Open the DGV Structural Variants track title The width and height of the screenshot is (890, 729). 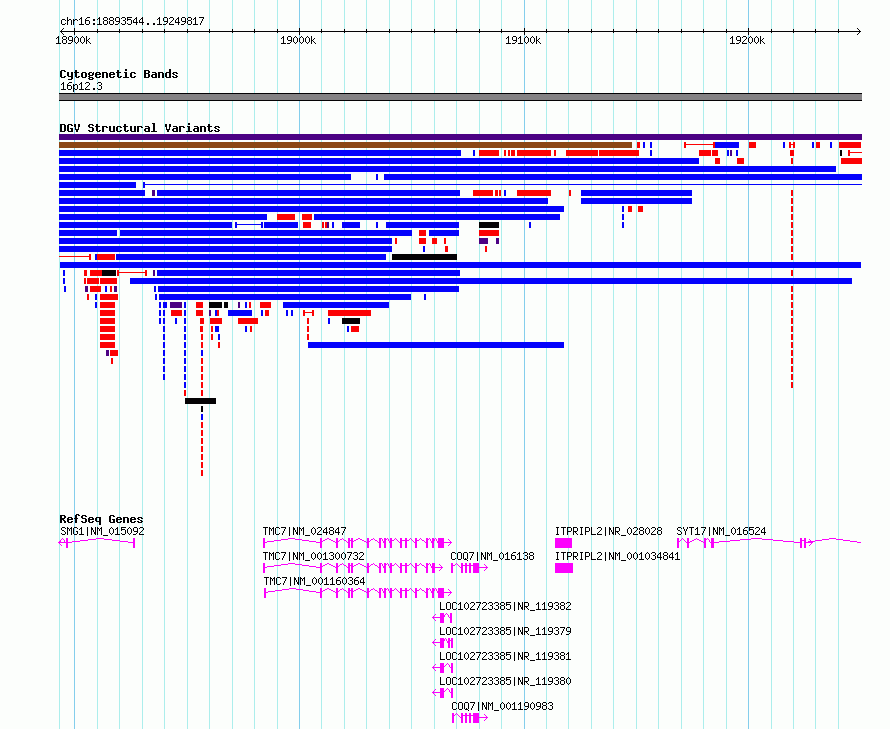coord(140,128)
